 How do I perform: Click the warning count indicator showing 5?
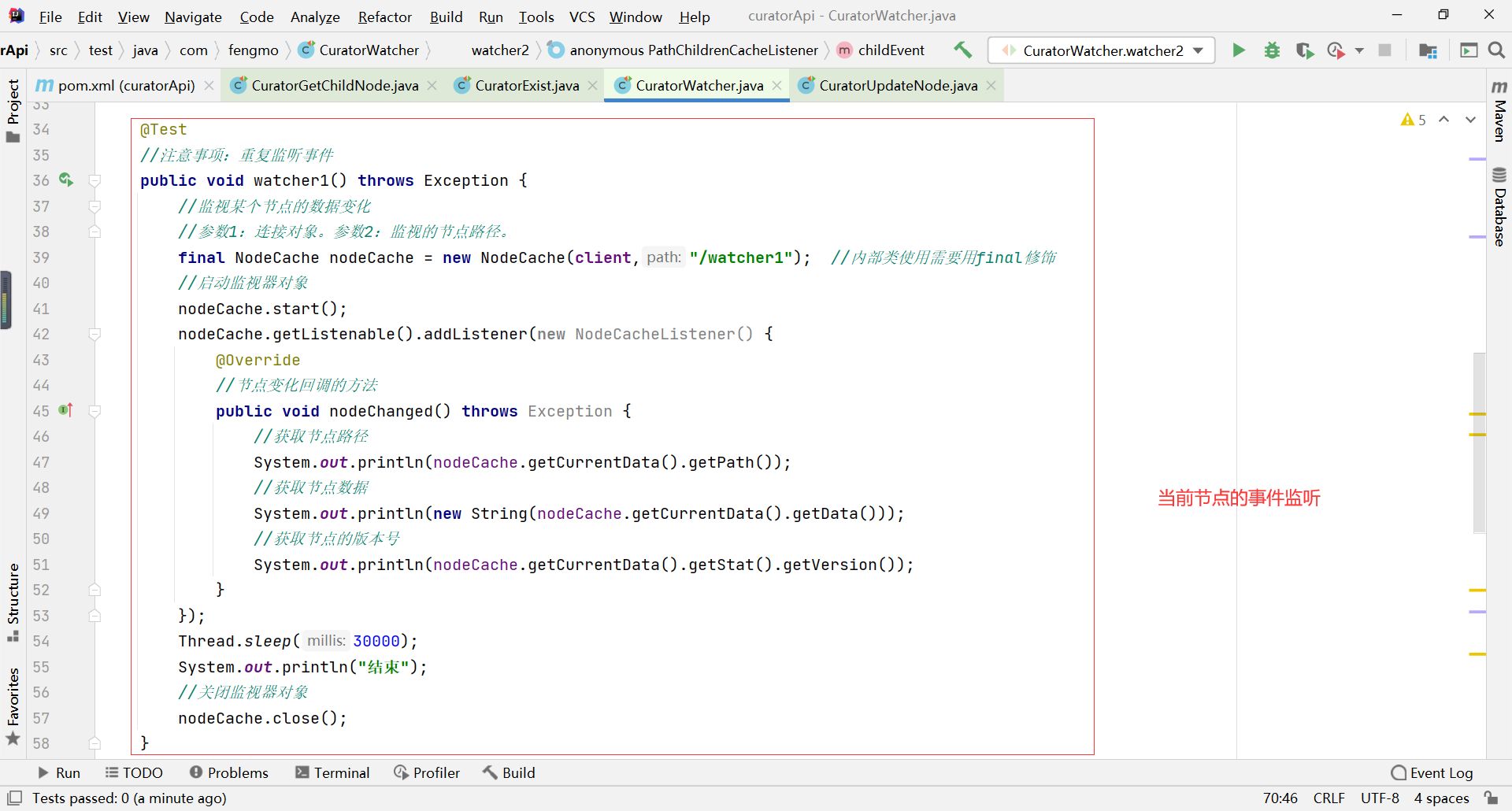[1414, 120]
